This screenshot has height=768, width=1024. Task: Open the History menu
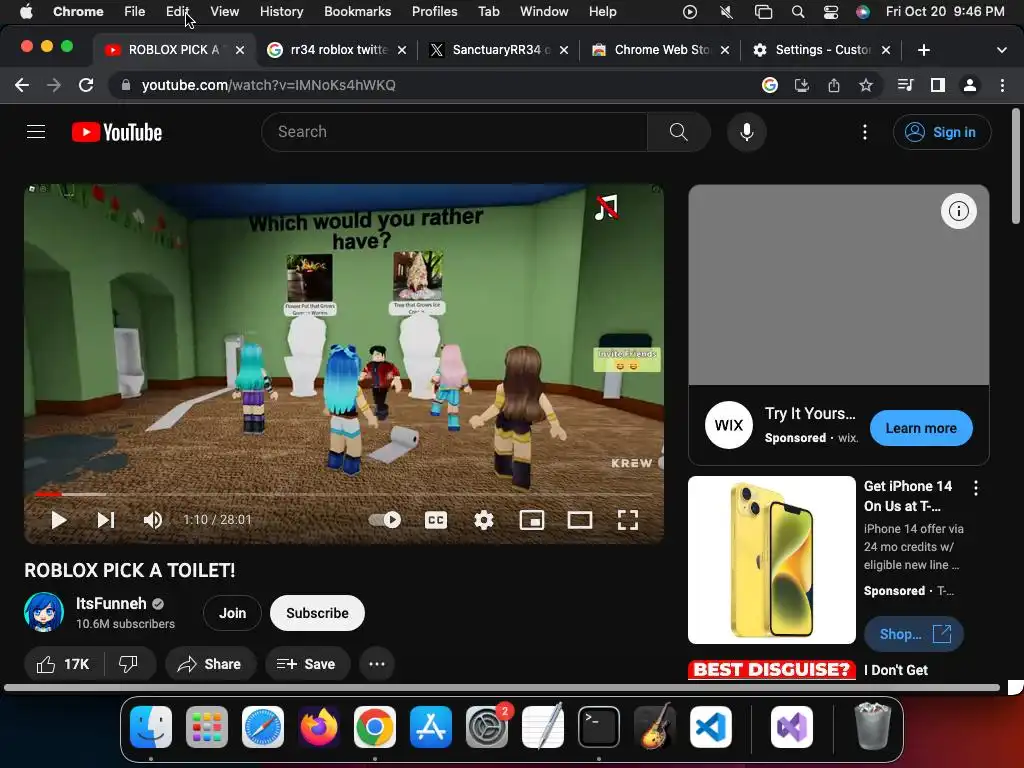(x=281, y=12)
